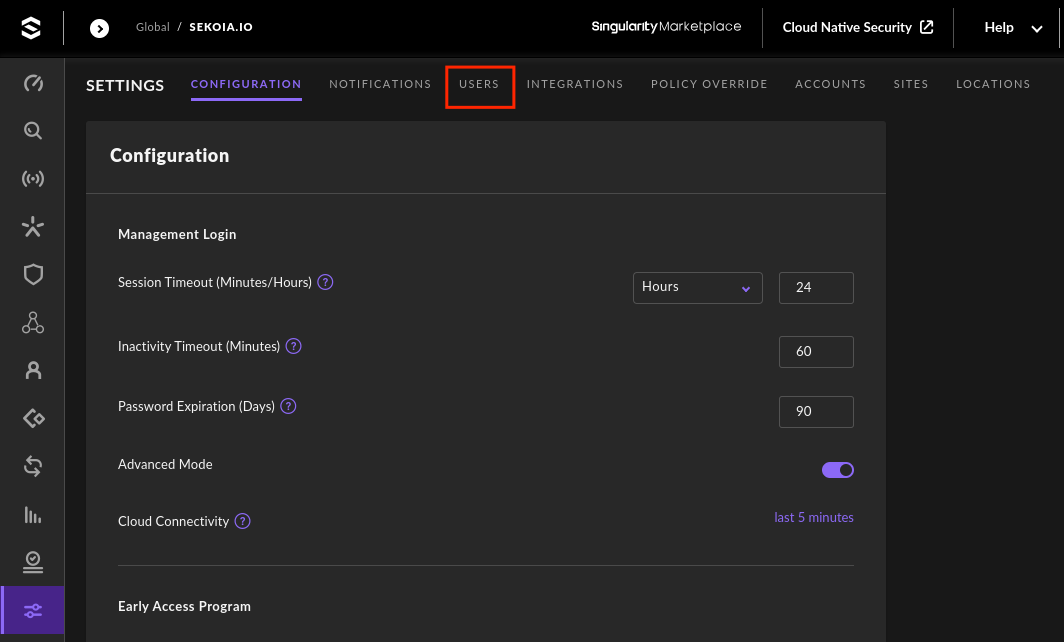The width and height of the screenshot is (1064, 642).
Task: Open Cloud Native Security link
Action: [x=857, y=28]
